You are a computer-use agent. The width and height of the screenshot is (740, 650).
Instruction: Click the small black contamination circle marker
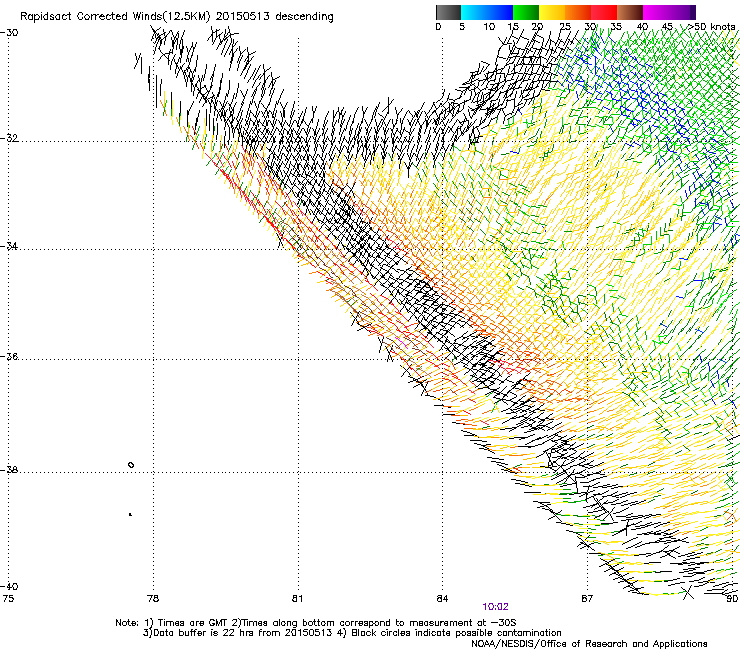point(131,465)
